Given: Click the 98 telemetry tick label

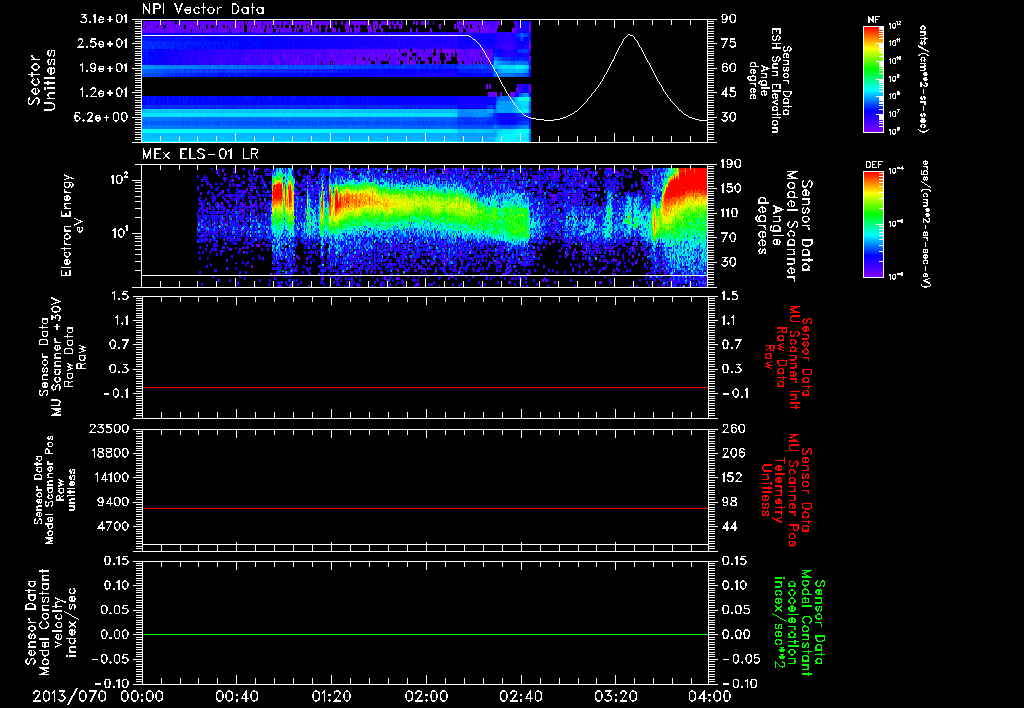Looking at the screenshot, I should pyautogui.click(x=729, y=502).
